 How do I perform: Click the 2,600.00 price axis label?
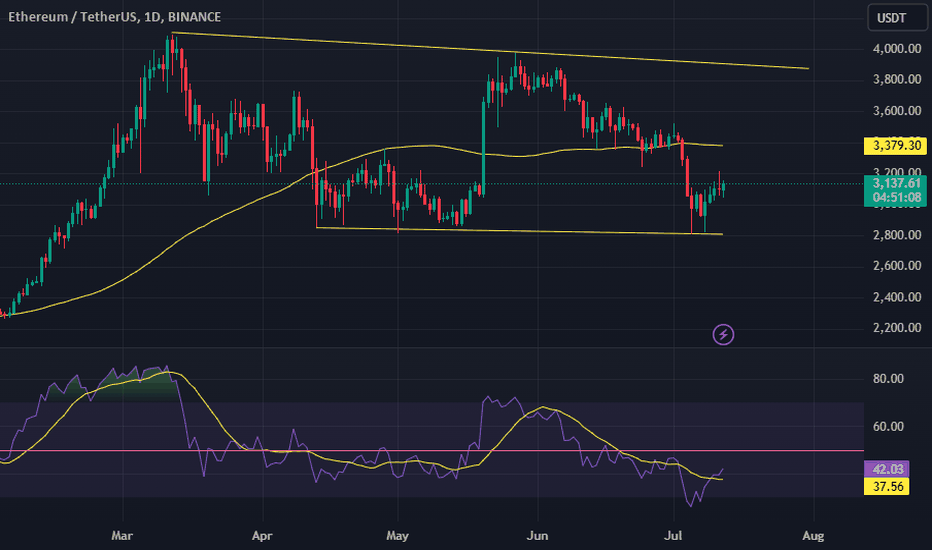pos(897,266)
